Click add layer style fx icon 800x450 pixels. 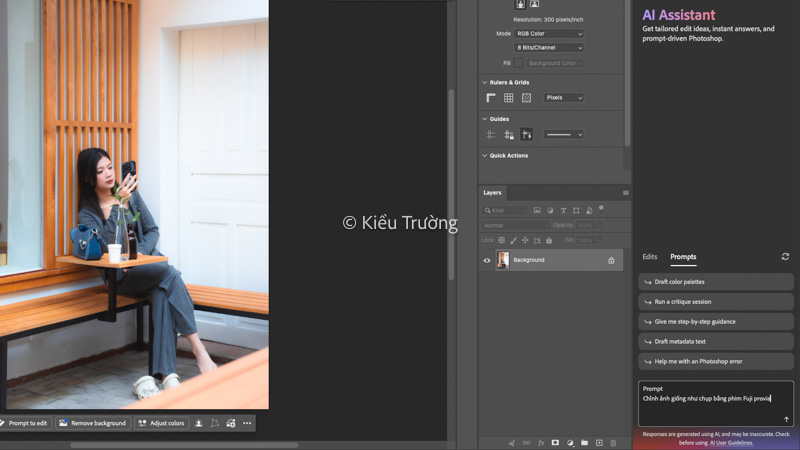[x=541, y=443]
